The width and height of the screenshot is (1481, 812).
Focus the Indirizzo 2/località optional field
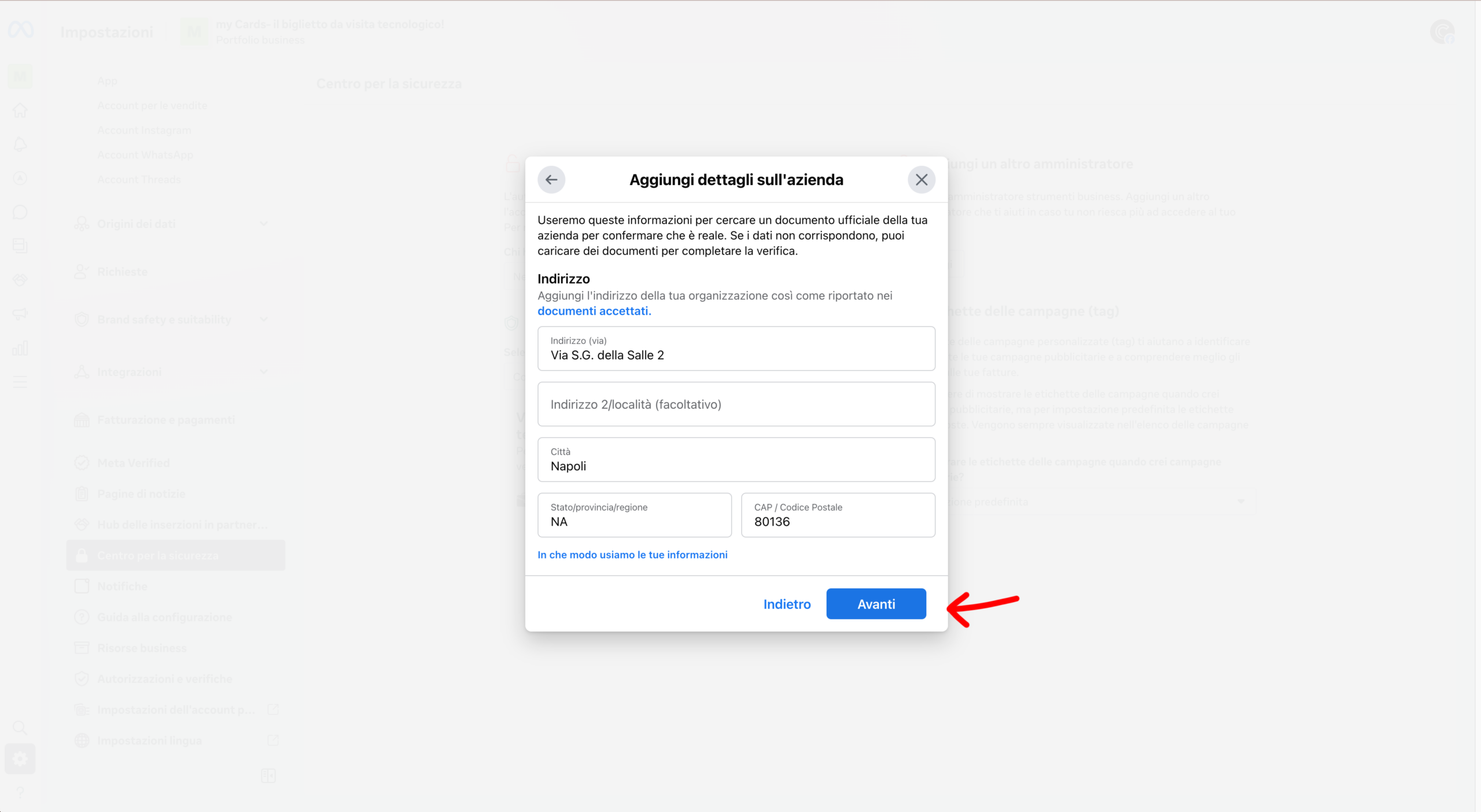(x=735, y=404)
